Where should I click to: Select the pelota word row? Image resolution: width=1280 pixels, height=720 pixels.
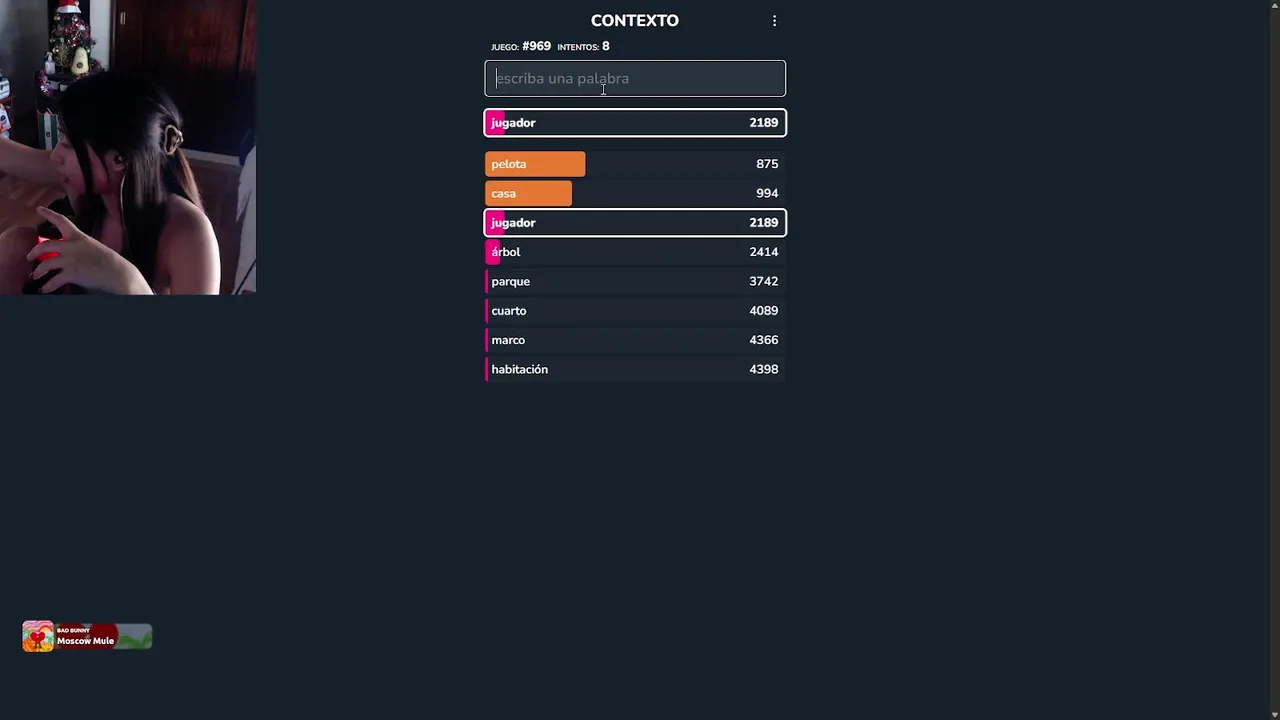pos(635,164)
